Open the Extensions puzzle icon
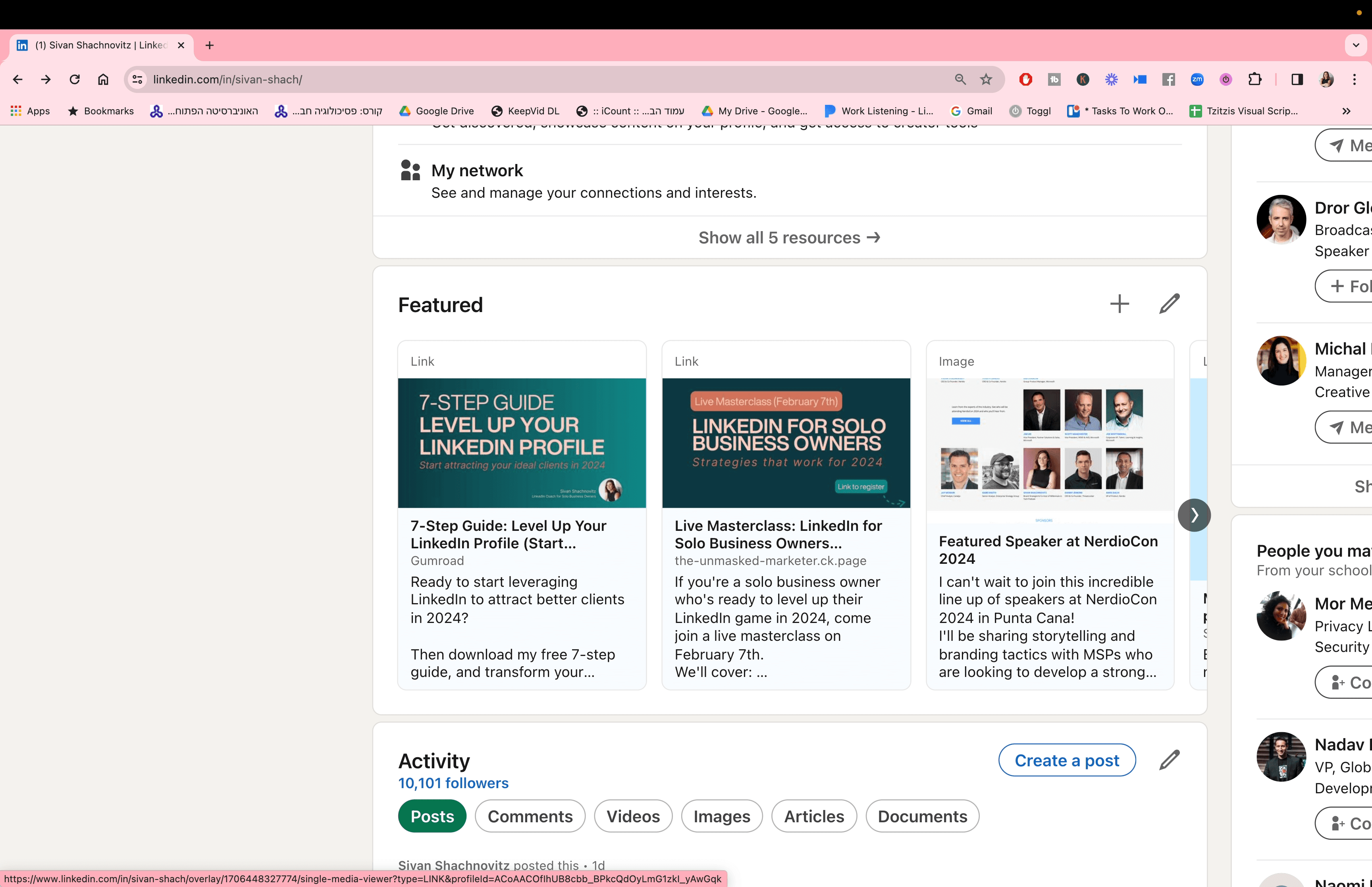This screenshot has width=1372, height=887. pos(1254,79)
